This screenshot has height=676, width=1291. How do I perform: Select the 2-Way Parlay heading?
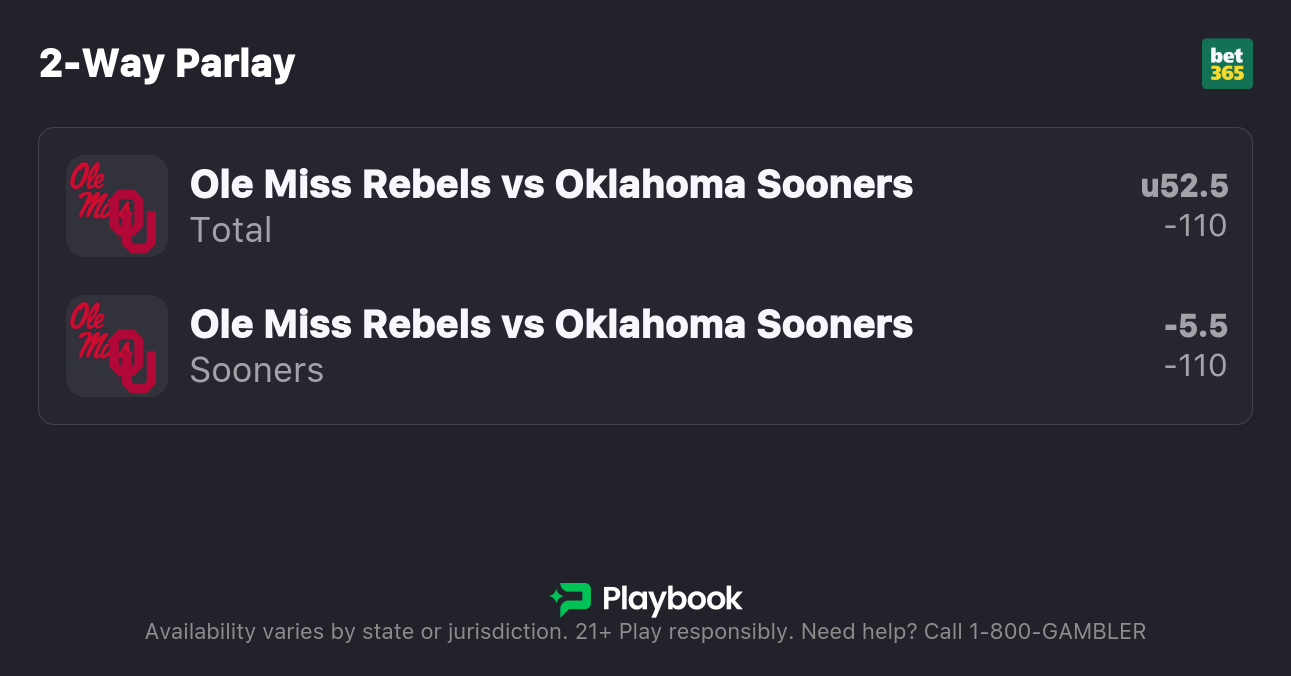click(167, 64)
